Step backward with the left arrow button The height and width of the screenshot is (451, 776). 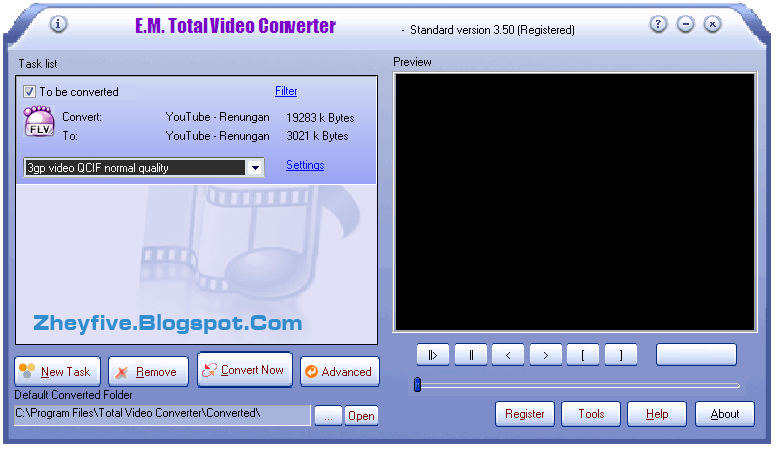tap(508, 355)
